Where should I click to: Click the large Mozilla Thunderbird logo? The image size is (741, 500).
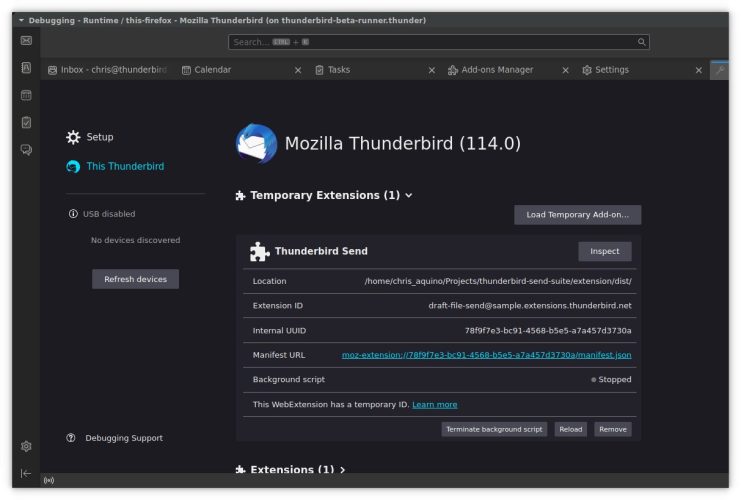coord(256,144)
